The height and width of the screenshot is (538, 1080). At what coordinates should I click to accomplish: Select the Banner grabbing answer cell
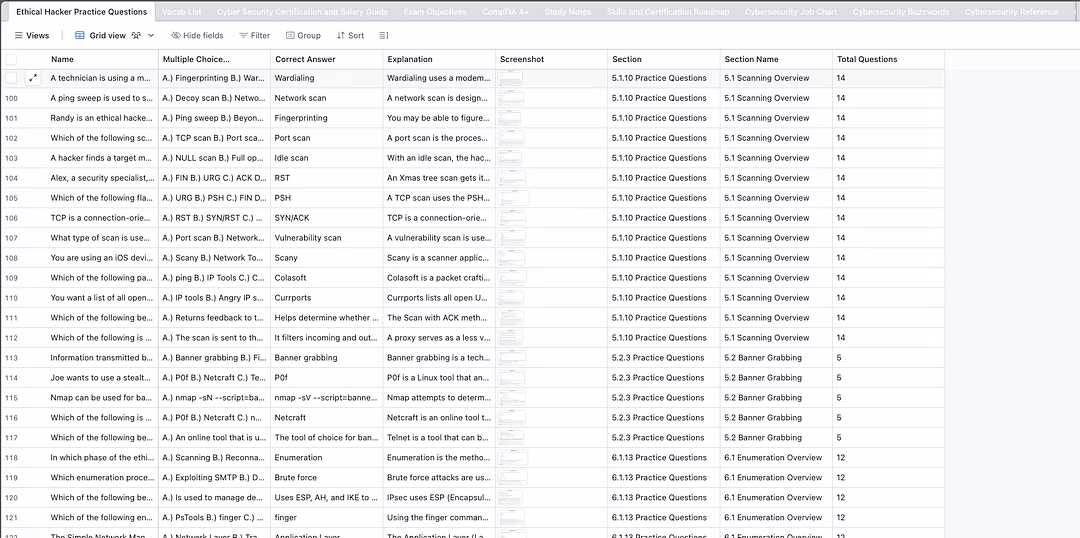[305, 358]
